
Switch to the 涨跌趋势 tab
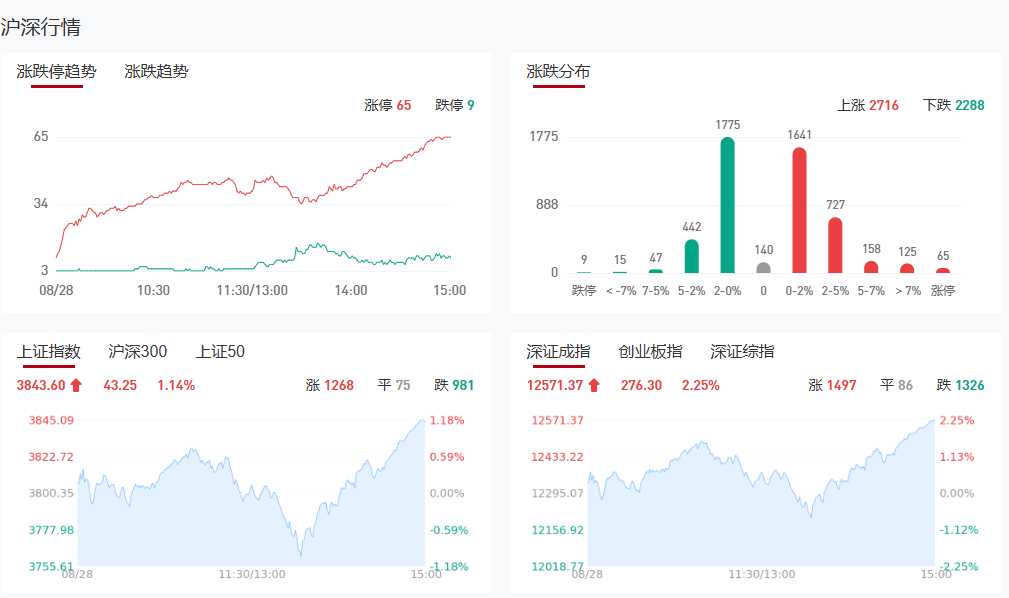(x=156, y=71)
